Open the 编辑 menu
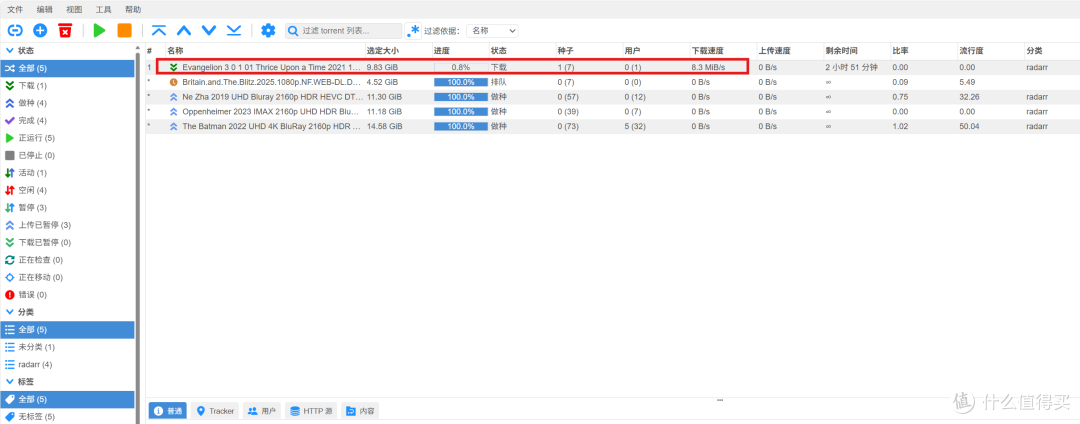Screen dimensions: 1080x424 (45, 10)
